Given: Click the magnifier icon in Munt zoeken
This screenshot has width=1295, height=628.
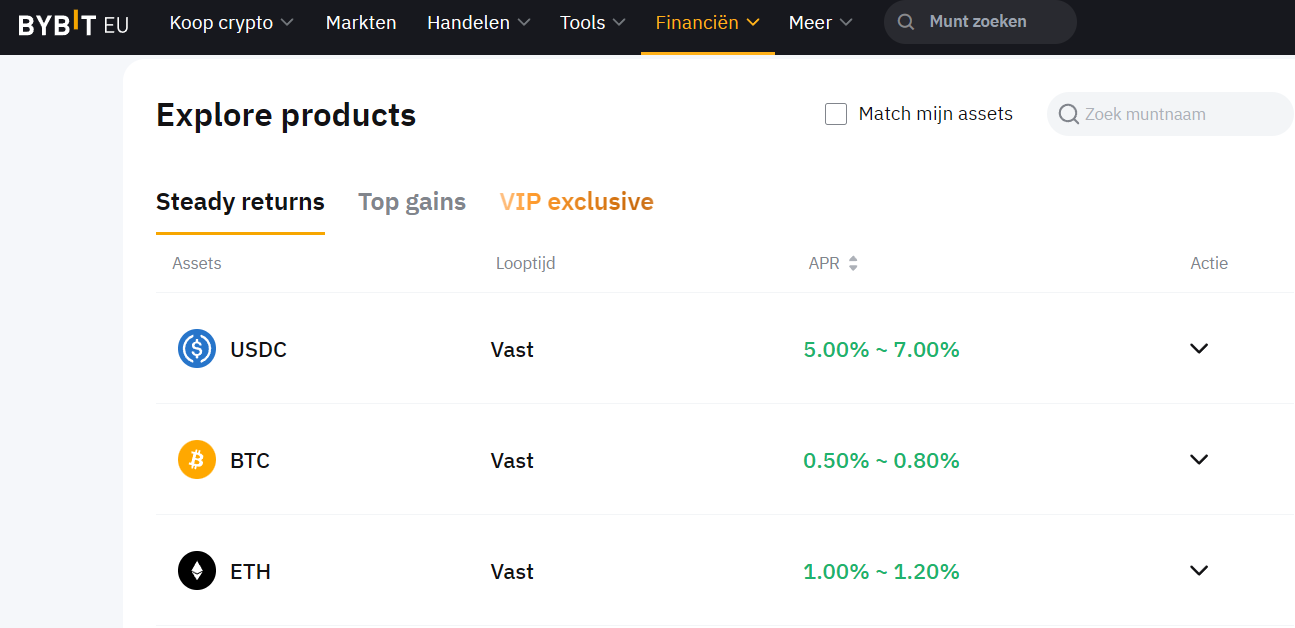Looking at the screenshot, I should point(906,22).
